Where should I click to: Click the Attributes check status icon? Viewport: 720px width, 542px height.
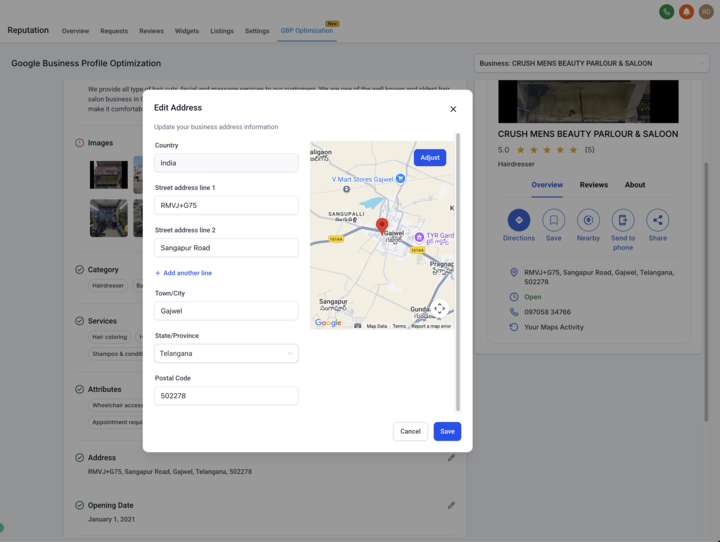point(79,389)
